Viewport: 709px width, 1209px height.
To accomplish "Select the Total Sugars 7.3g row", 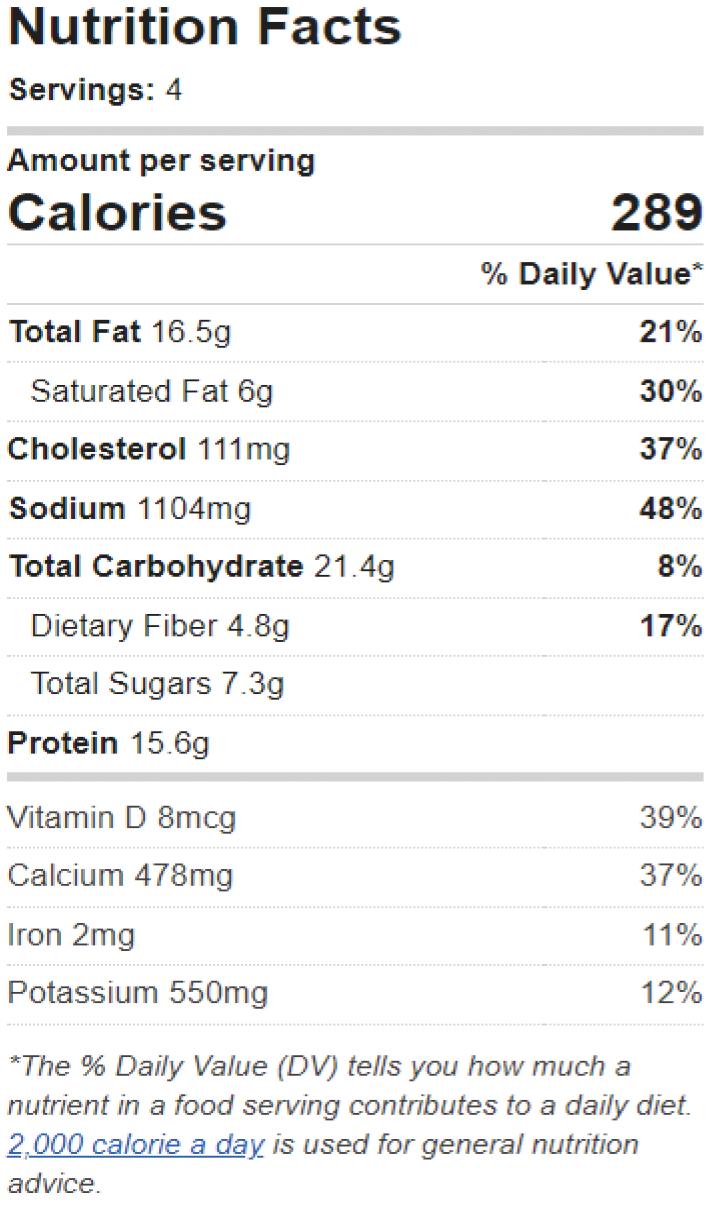I will (355, 684).
